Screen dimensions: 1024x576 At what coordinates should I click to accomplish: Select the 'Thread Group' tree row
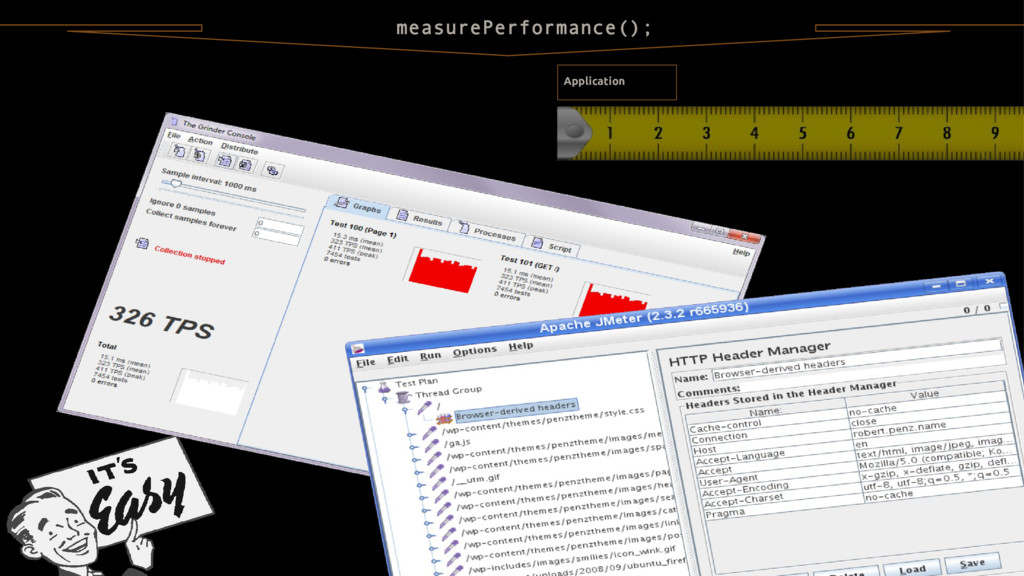click(448, 391)
